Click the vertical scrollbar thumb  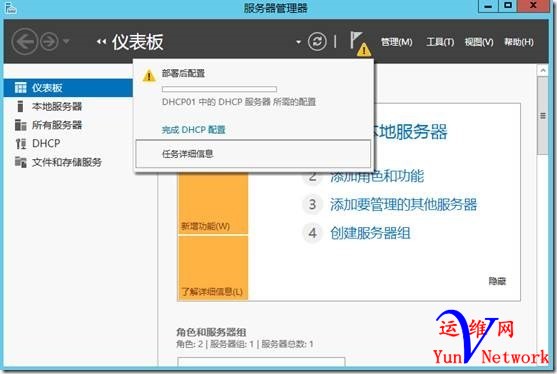tap(543, 116)
